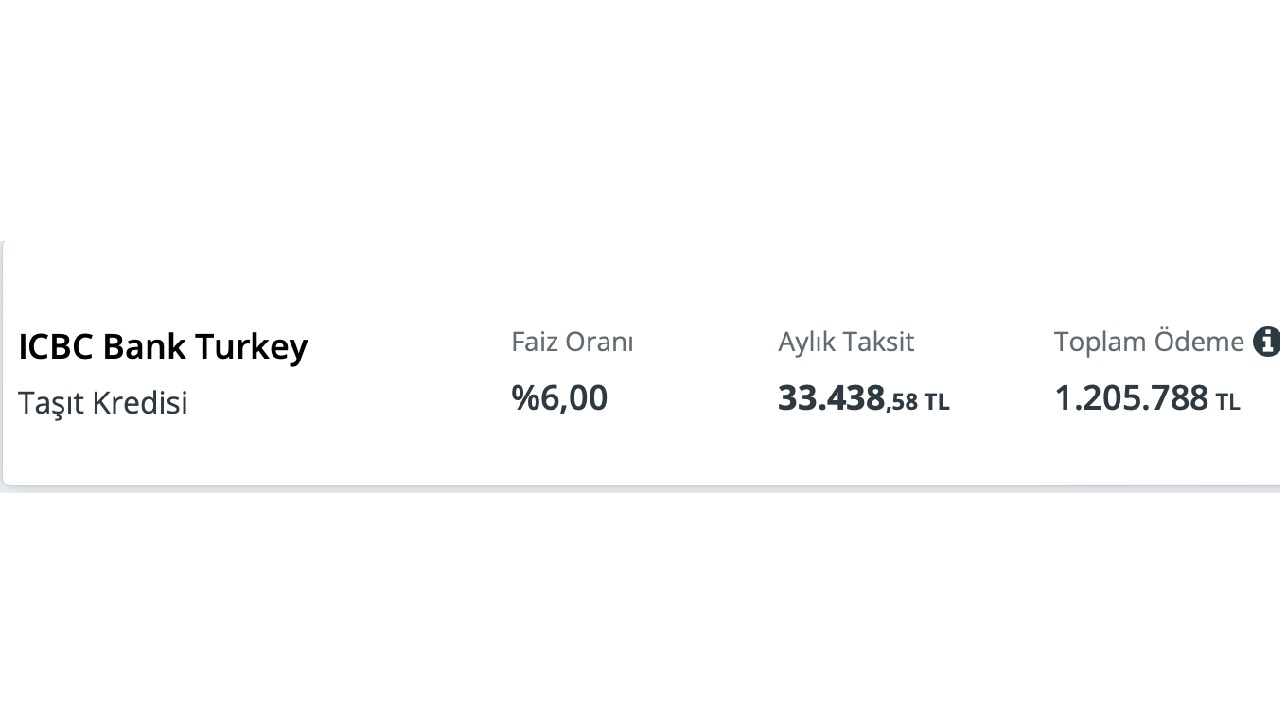Click the word ICBC in the bank title
1280x720 pixels.
tap(56, 347)
